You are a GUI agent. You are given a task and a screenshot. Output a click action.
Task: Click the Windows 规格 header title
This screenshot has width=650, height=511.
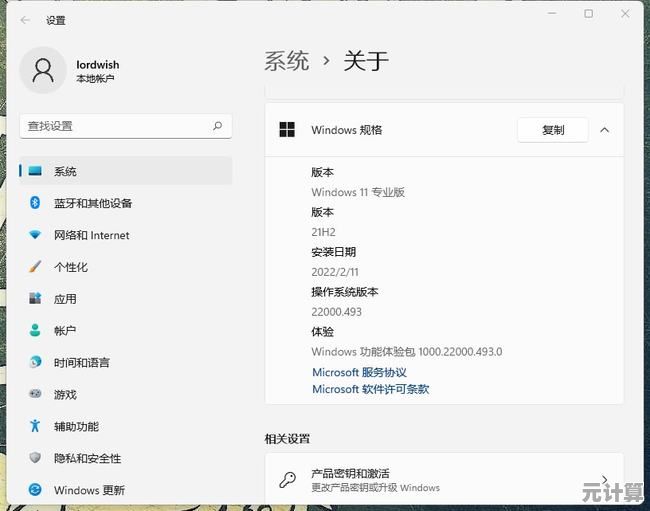(347, 130)
